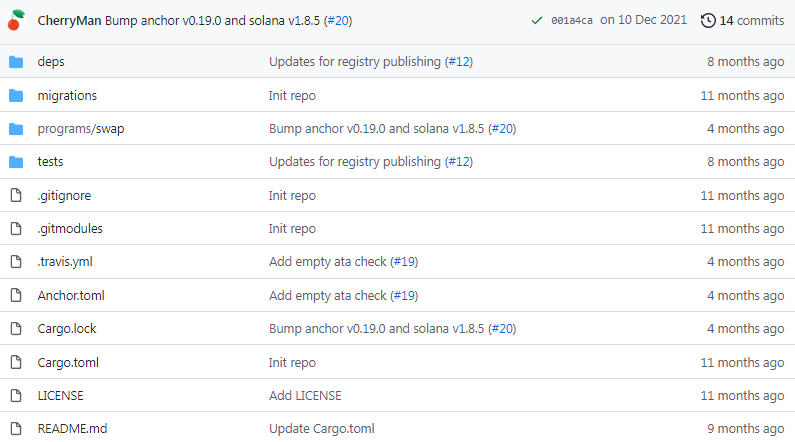Open the Cargo.toml file

point(68,363)
